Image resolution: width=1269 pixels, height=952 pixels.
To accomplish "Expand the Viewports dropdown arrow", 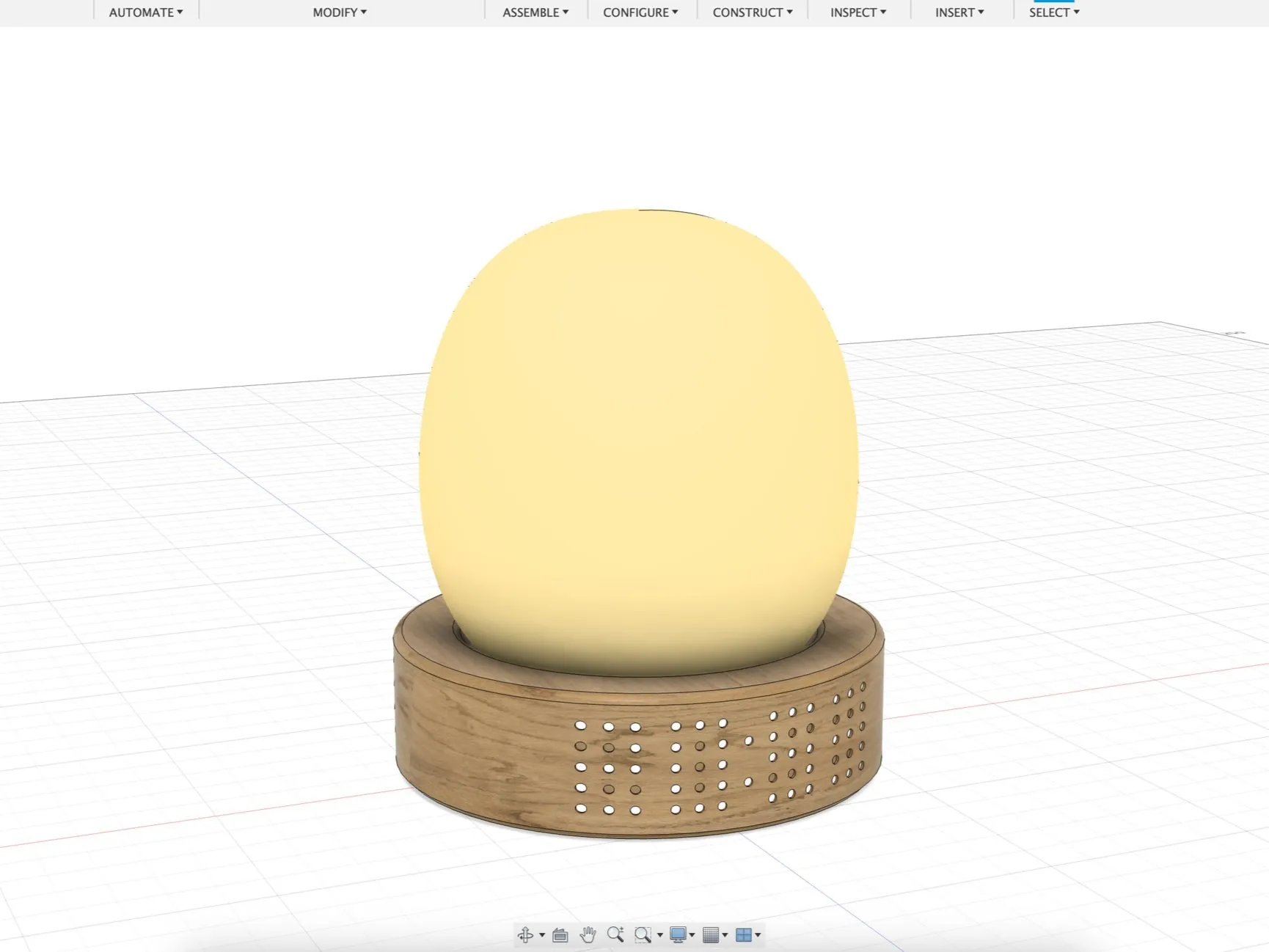I will click(x=758, y=935).
